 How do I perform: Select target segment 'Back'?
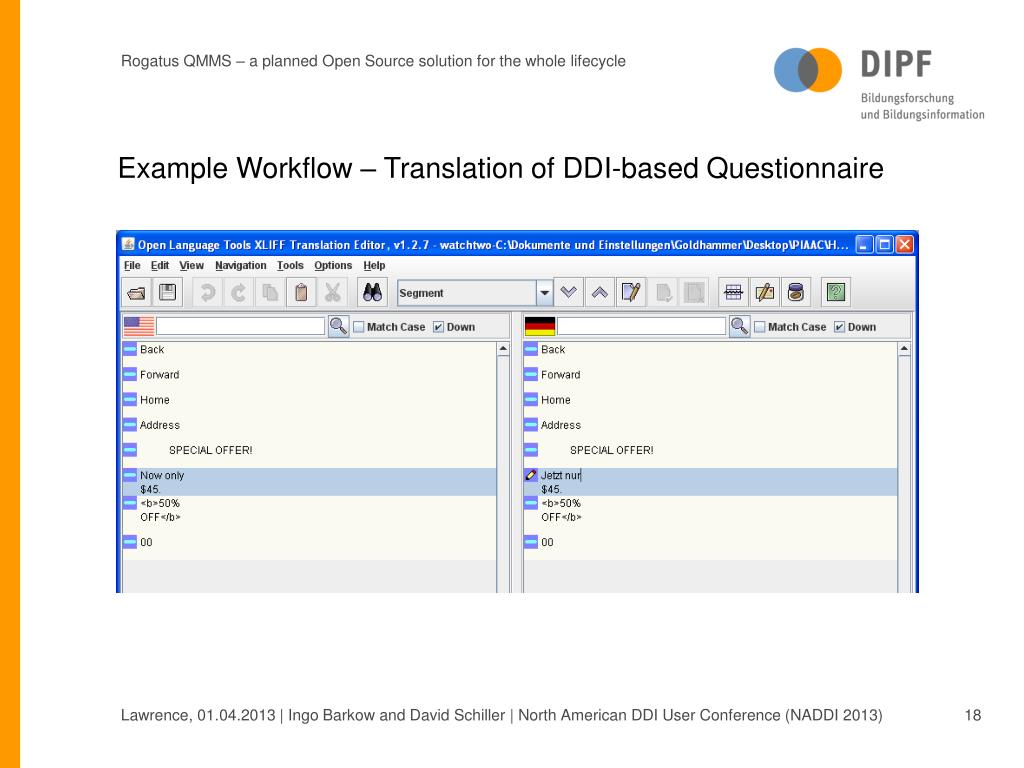pos(552,349)
